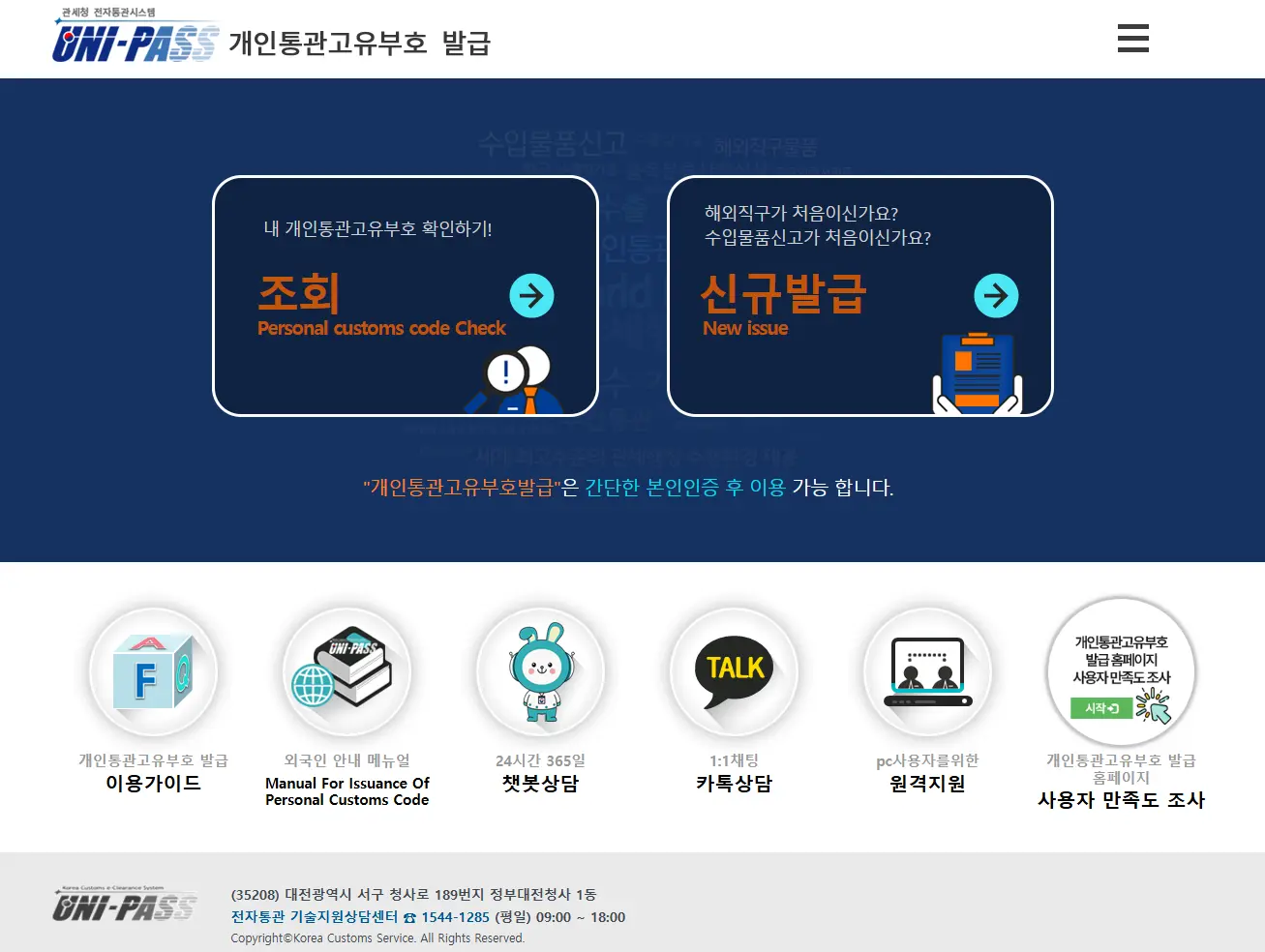Click the gray UNI-PASS footer logo
Image resolution: width=1265 pixels, height=952 pixels.
(124, 906)
